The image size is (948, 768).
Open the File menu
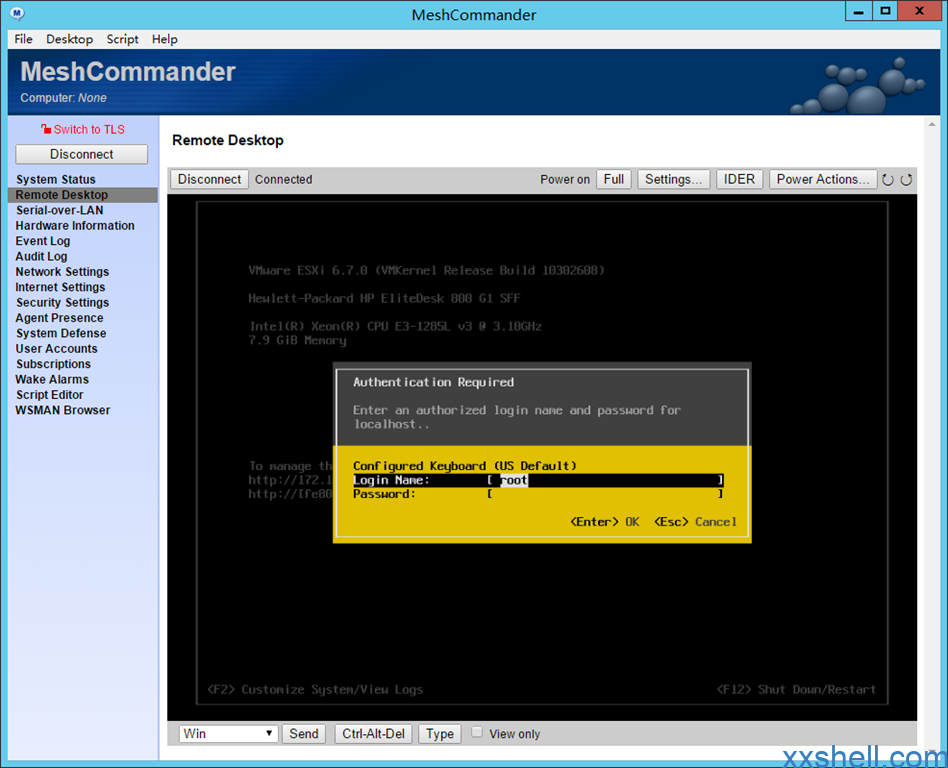coord(24,39)
